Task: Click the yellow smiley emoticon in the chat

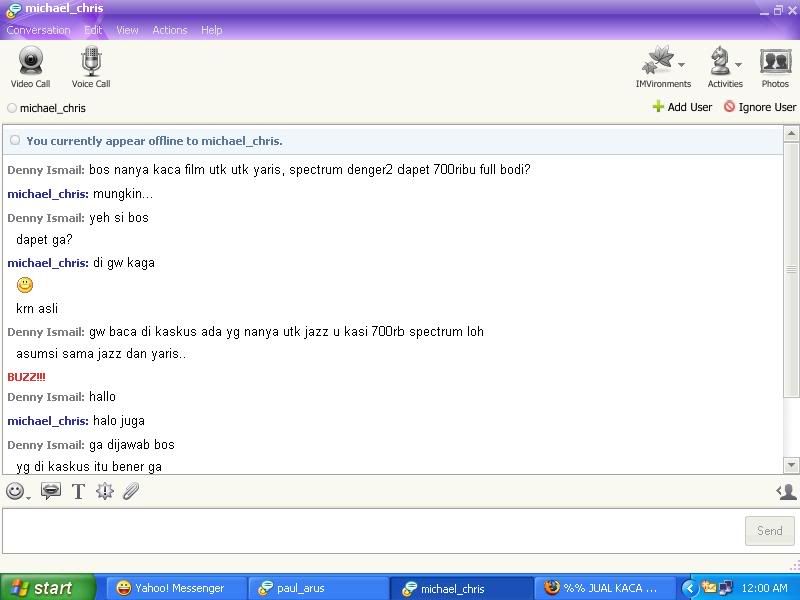Action: (24, 285)
